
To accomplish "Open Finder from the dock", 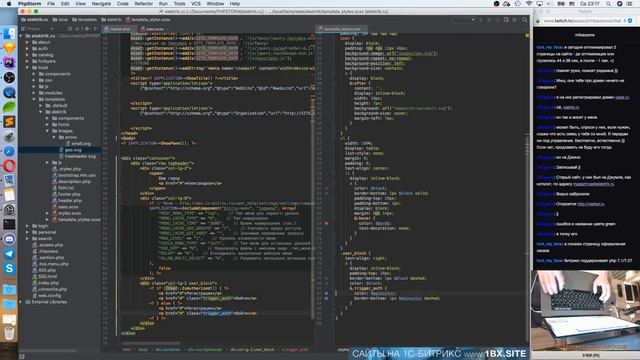I will 9,33.
